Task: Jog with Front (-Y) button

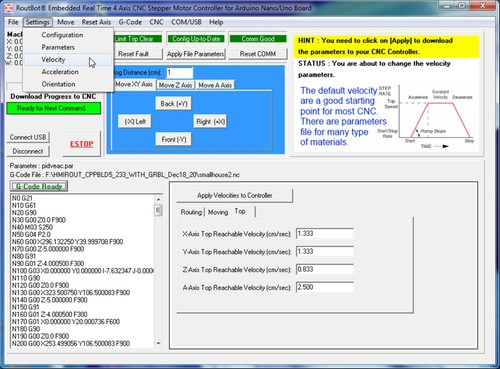Action: (173, 139)
